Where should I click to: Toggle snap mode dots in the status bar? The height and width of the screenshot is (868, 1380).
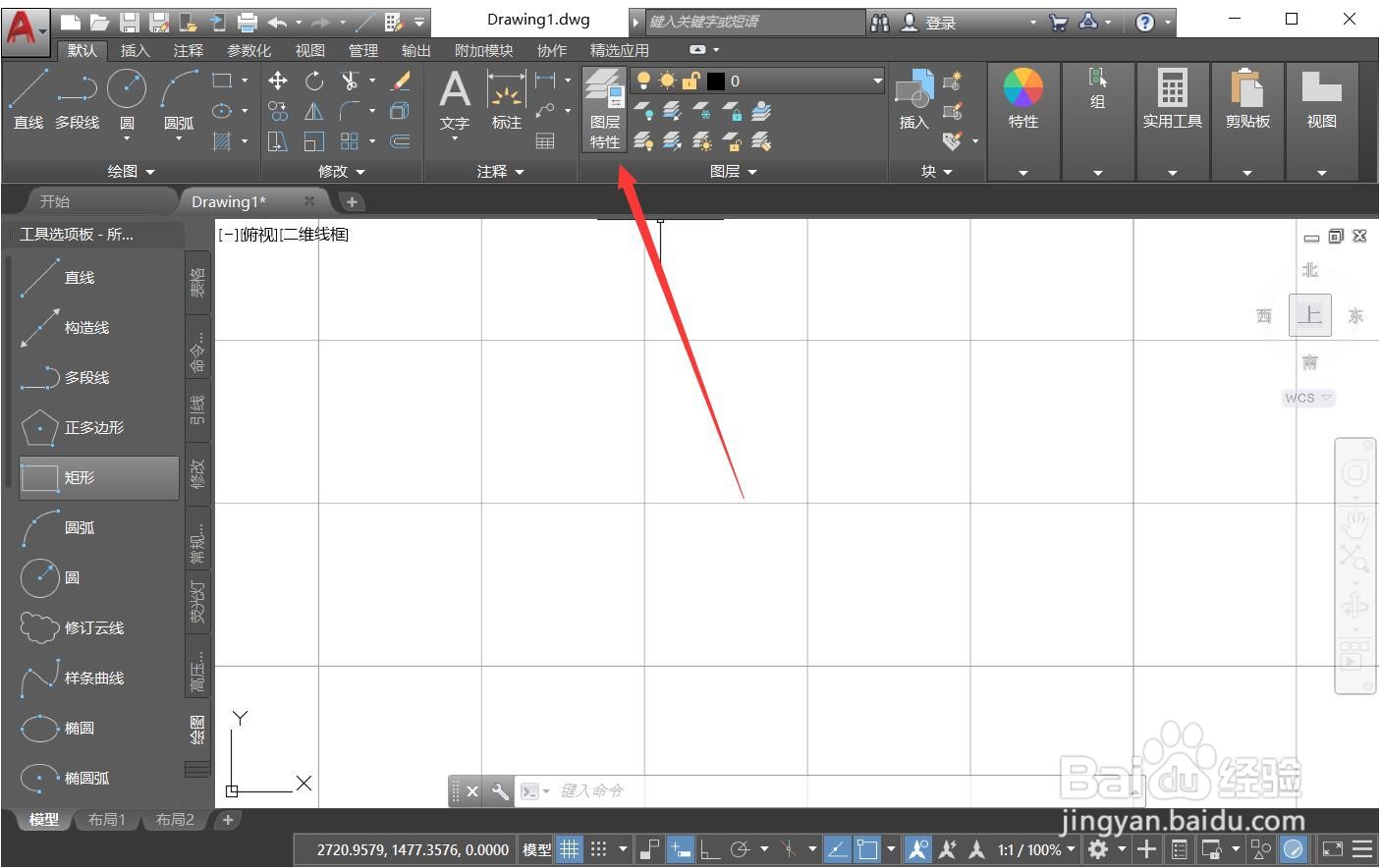click(598, 849)
